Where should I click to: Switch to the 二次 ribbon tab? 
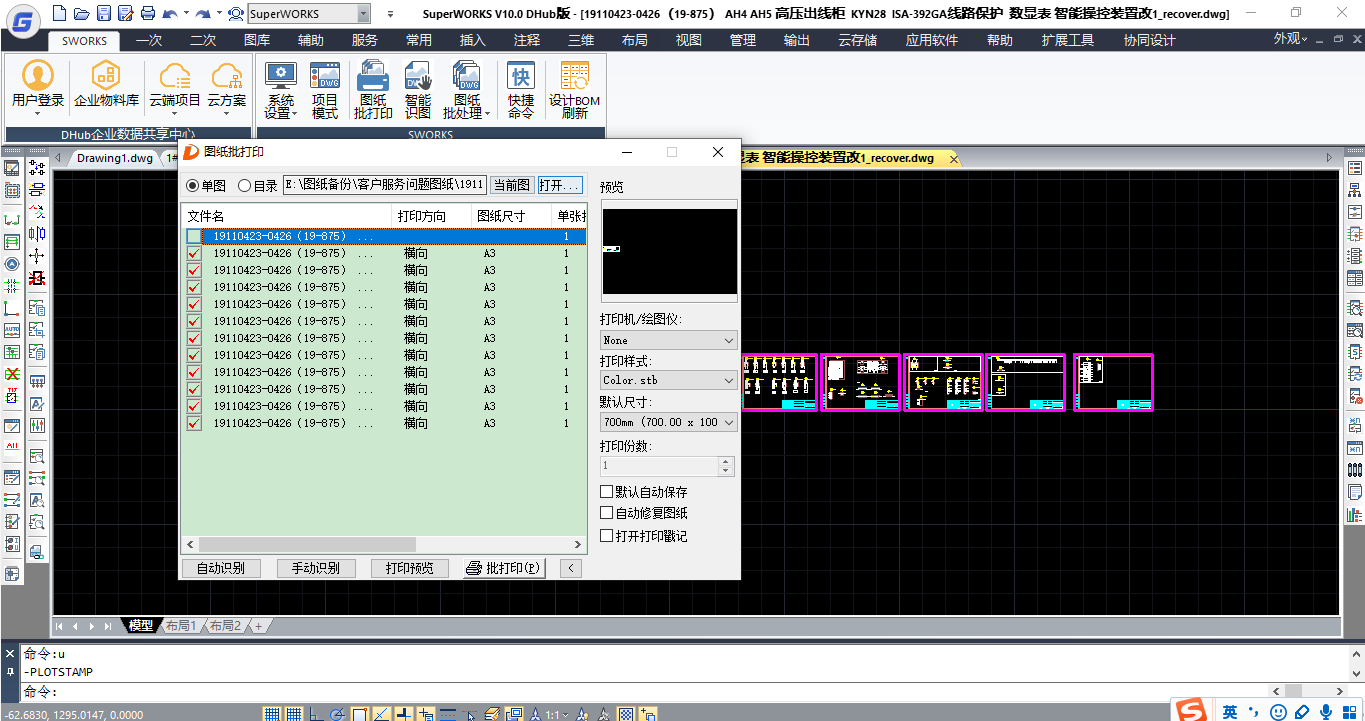click(202, 40)
